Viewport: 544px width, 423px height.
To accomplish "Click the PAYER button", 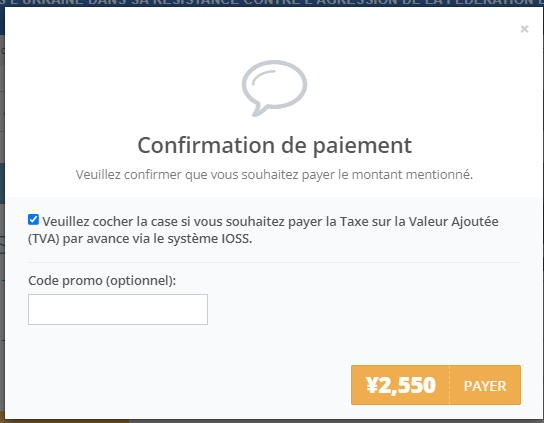I will point(485,386).
